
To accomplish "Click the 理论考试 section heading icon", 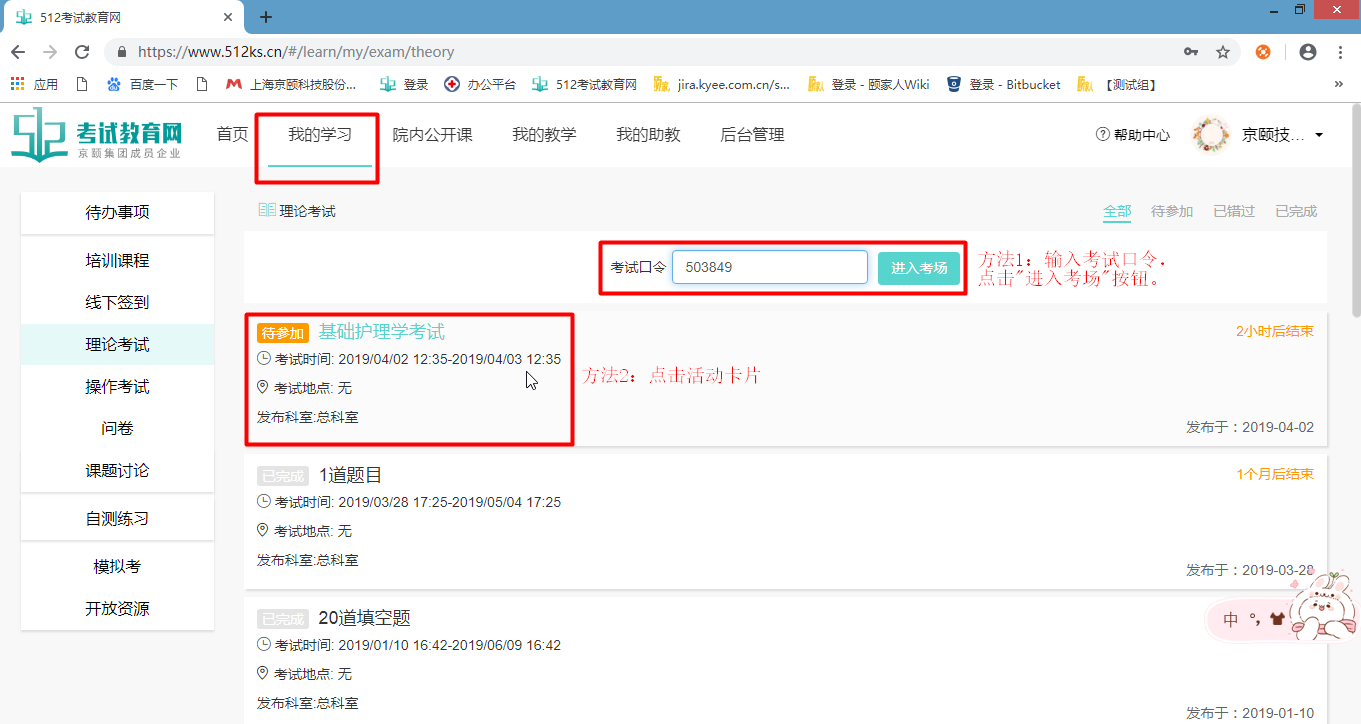I will [x=267, y=210].
